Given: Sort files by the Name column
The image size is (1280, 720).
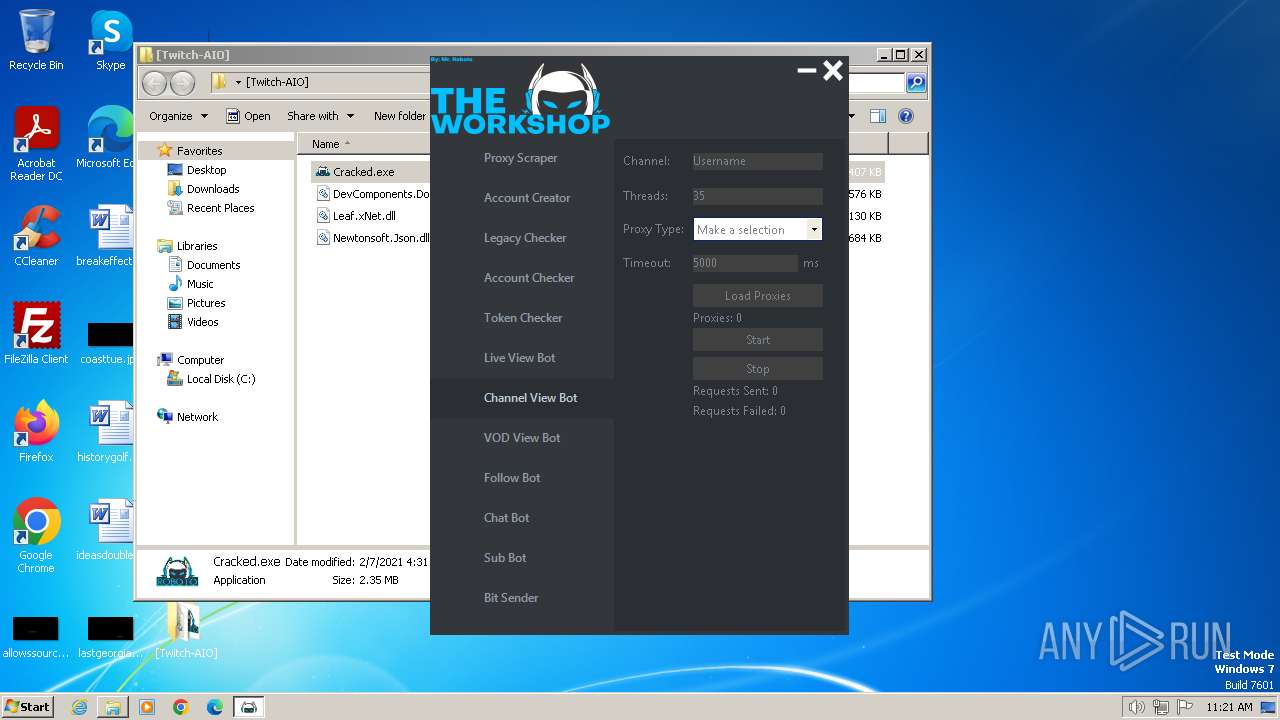Looking at the screenshot, I should tap(325, 144).
